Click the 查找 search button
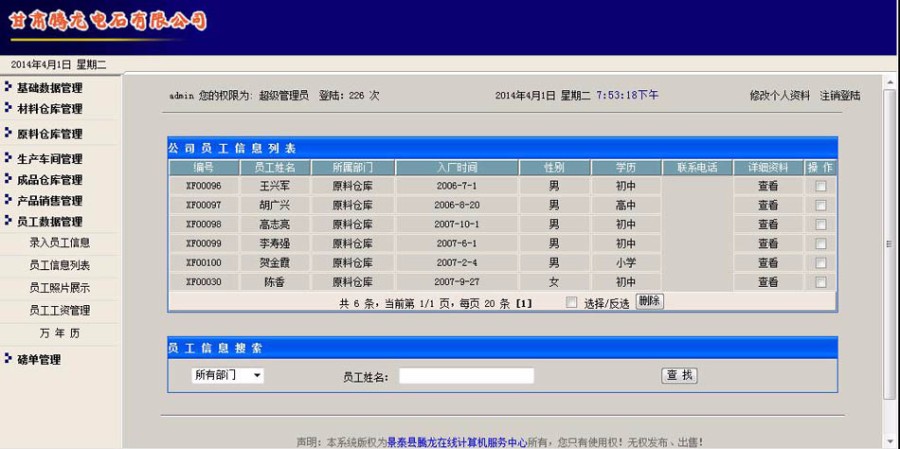900x449 pixels. [x=680, y=376]
